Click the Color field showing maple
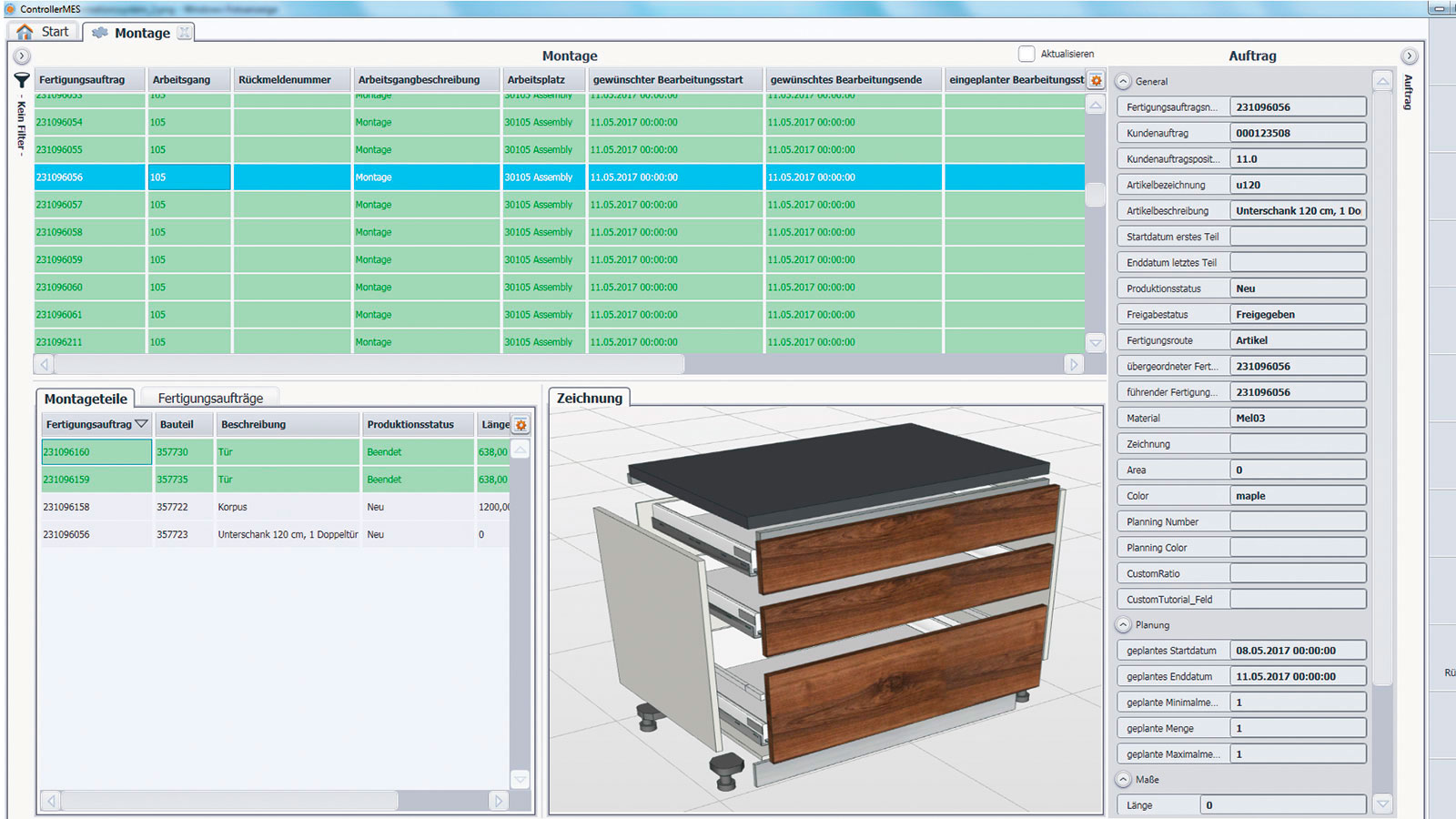The image size is (1456, 819). coord(1297,496)
